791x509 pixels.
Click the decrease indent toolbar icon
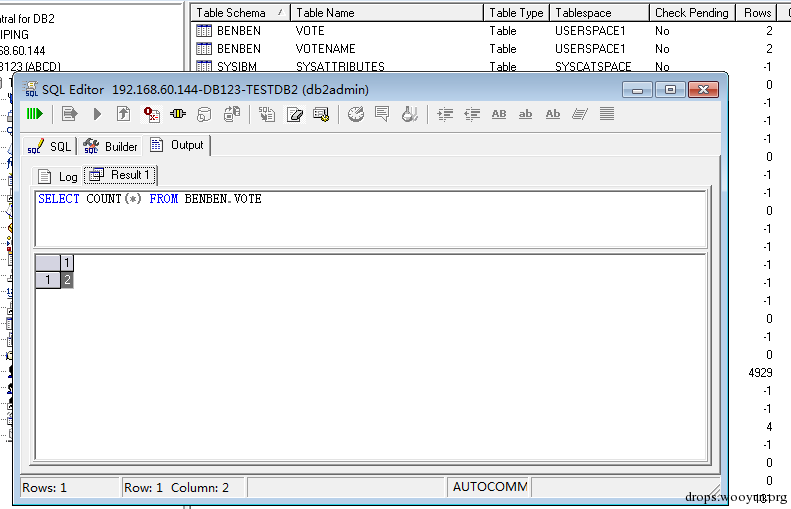click(472, 115)
